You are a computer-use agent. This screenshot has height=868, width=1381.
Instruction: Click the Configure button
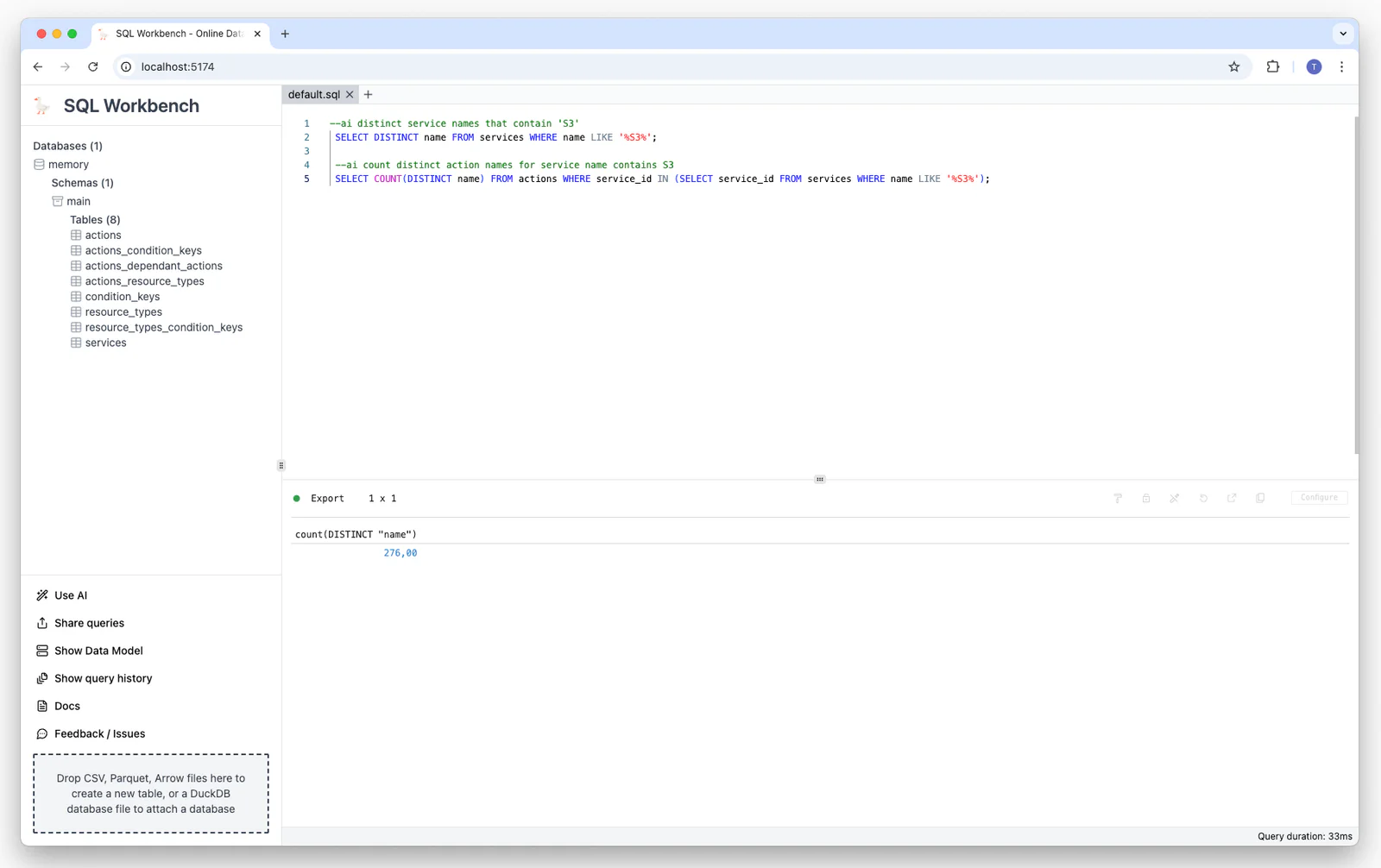click(x=1319, y=498)
